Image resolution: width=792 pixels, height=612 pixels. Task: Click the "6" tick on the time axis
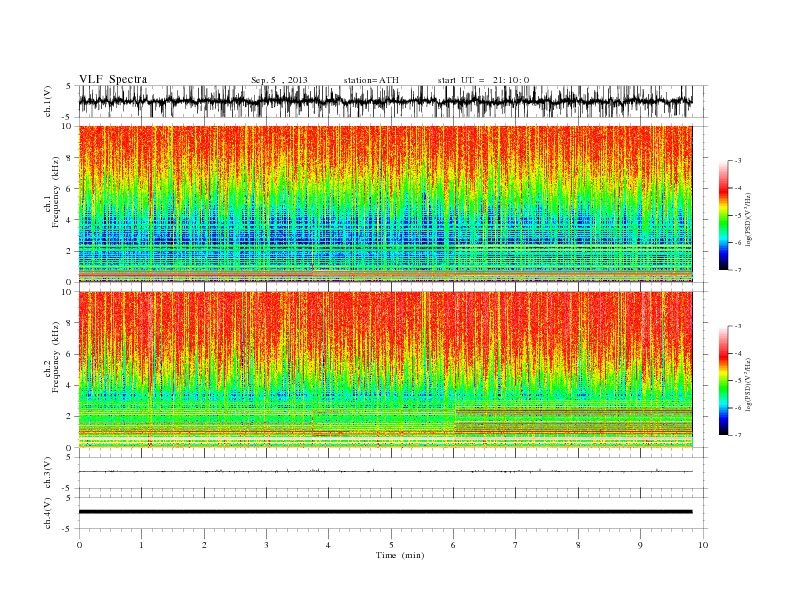pos(453,545)
